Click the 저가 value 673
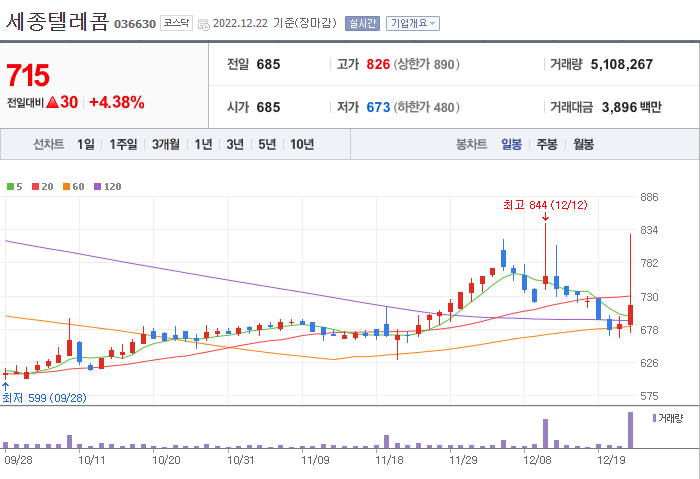 click(378, 107)
